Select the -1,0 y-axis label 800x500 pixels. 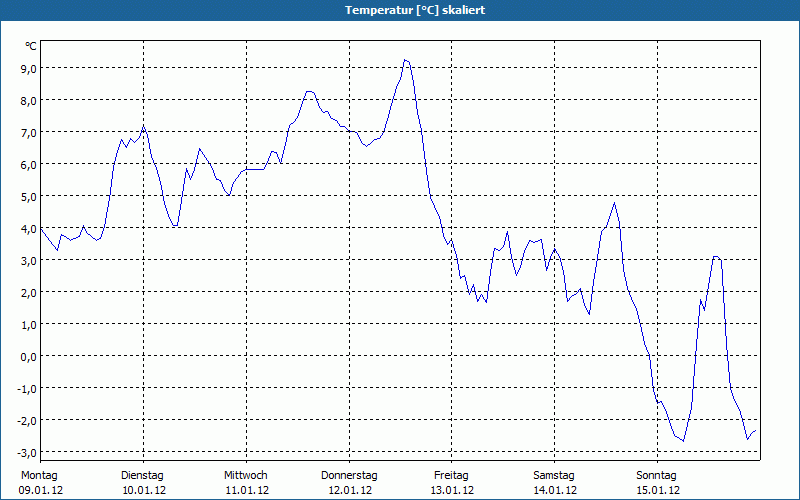(26, 389)
